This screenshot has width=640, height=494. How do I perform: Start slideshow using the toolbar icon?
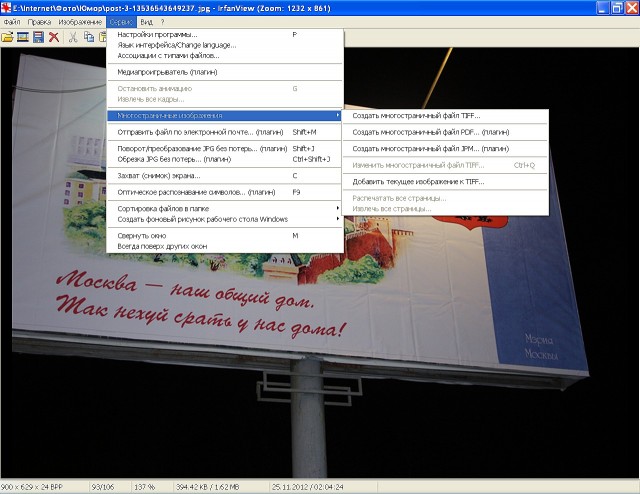pos(22,37)
